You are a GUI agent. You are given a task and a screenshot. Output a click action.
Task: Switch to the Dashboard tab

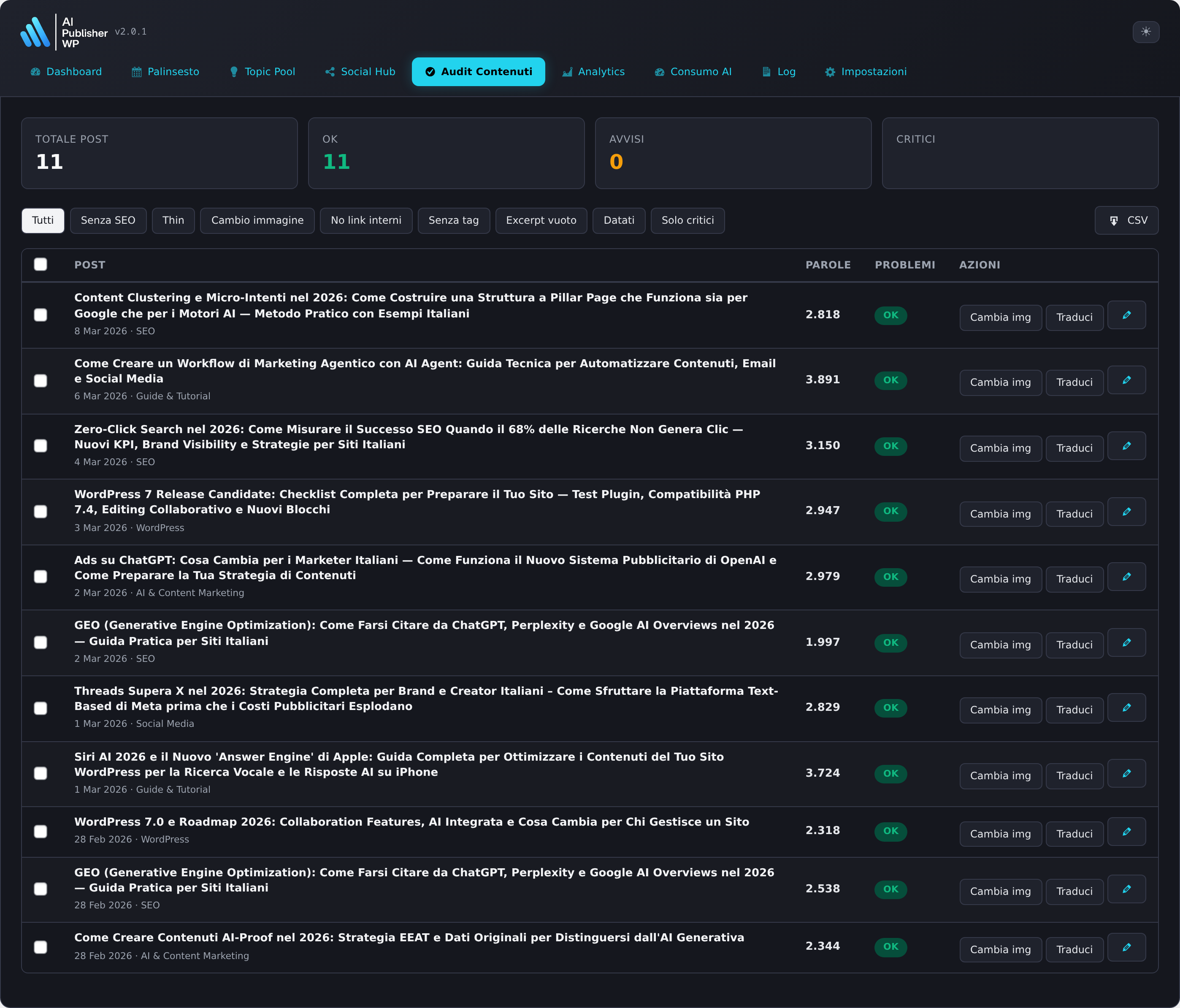66,72
